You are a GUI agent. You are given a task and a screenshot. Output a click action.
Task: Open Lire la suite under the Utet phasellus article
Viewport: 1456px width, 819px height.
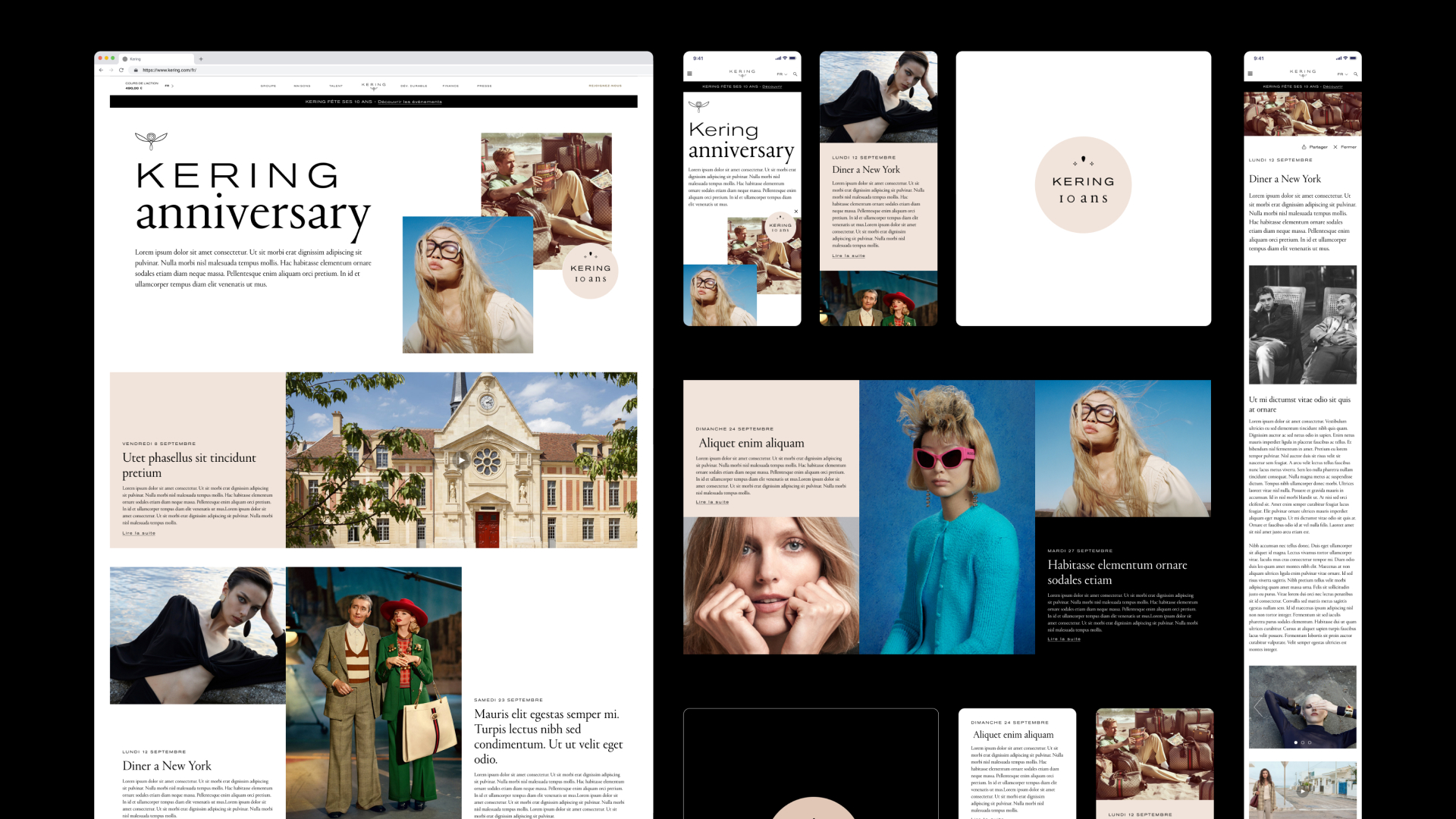pyautogui.click(x=139, y=533)
